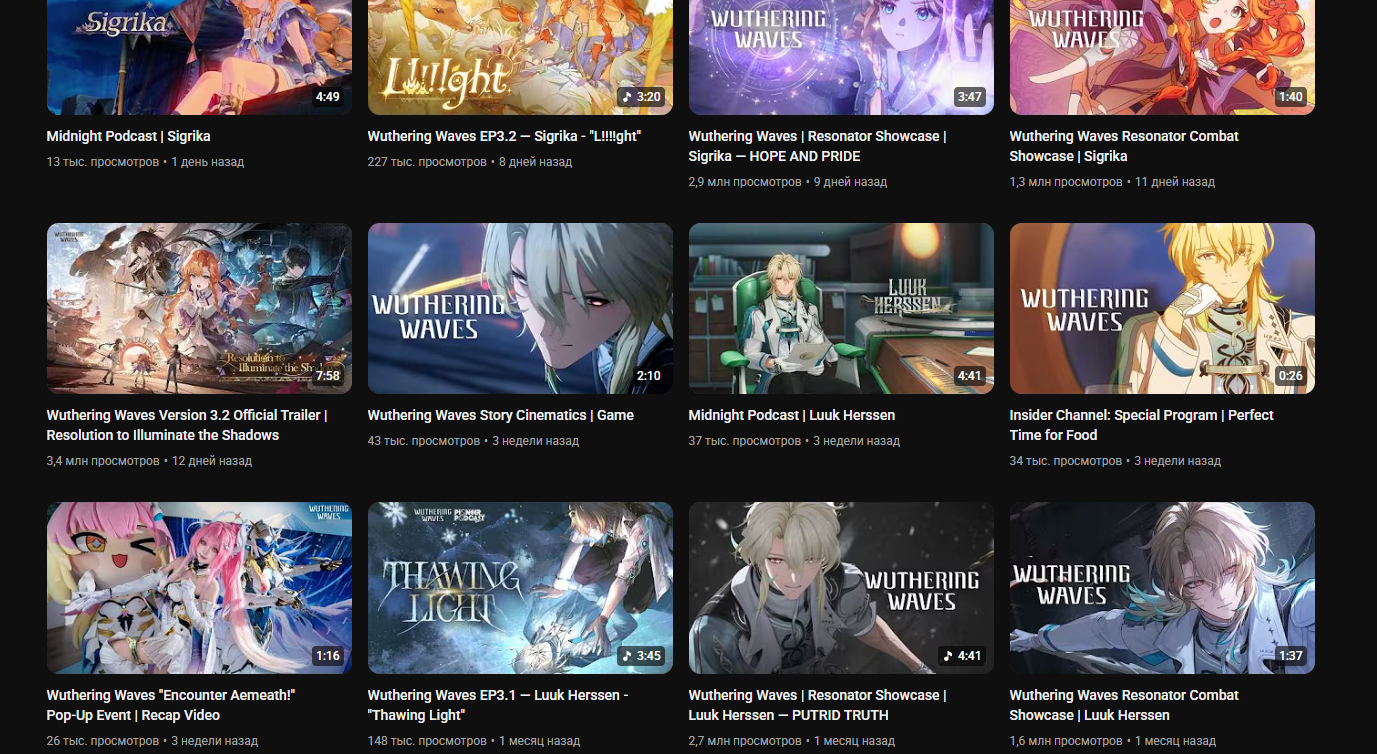This screenshot has width=1377, height=754.
Task: Play the Thawing Light thumbnail
Action: [x=520, y=588]
